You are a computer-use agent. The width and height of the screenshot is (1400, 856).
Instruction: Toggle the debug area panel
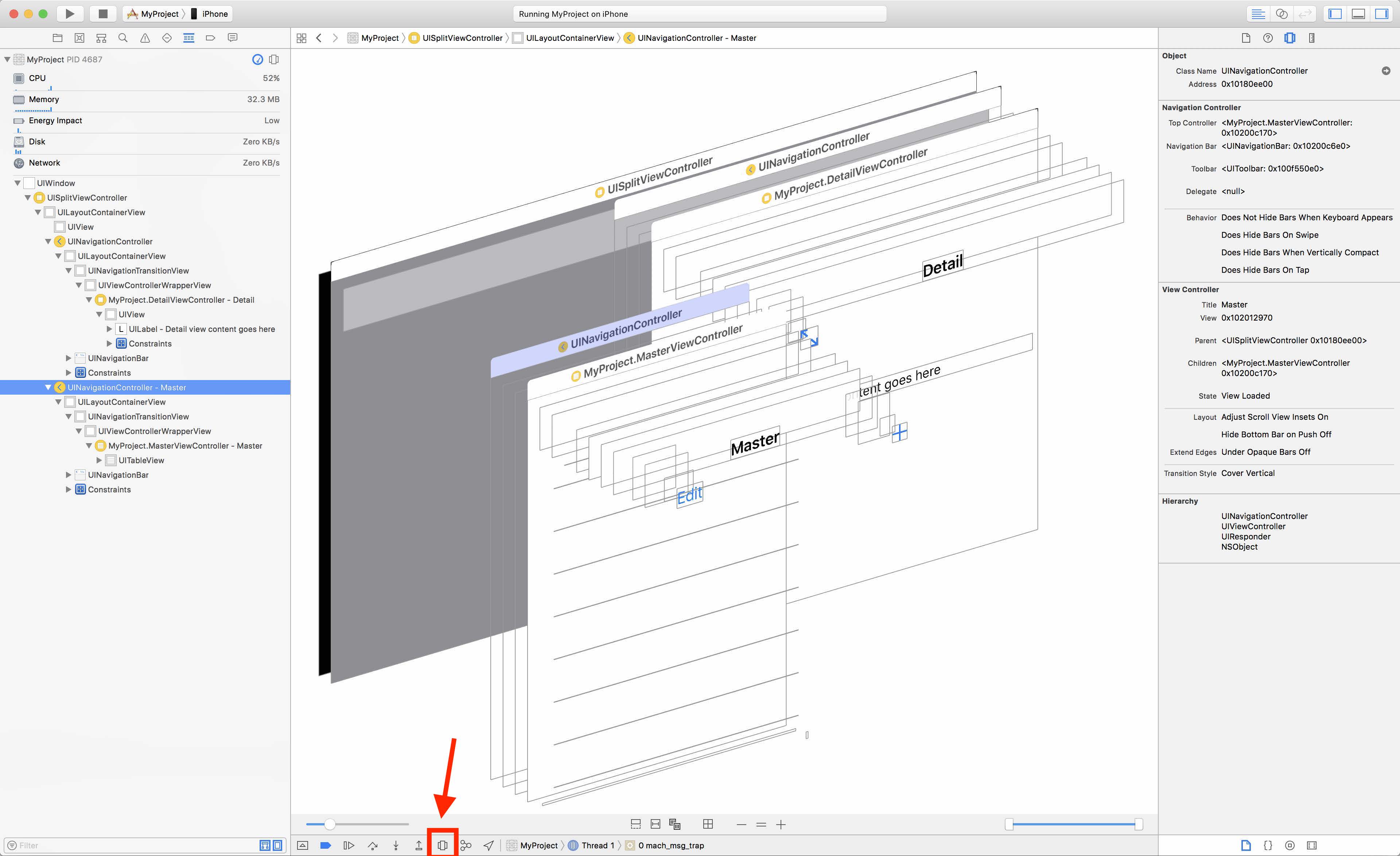click(x=1358, y=13)
